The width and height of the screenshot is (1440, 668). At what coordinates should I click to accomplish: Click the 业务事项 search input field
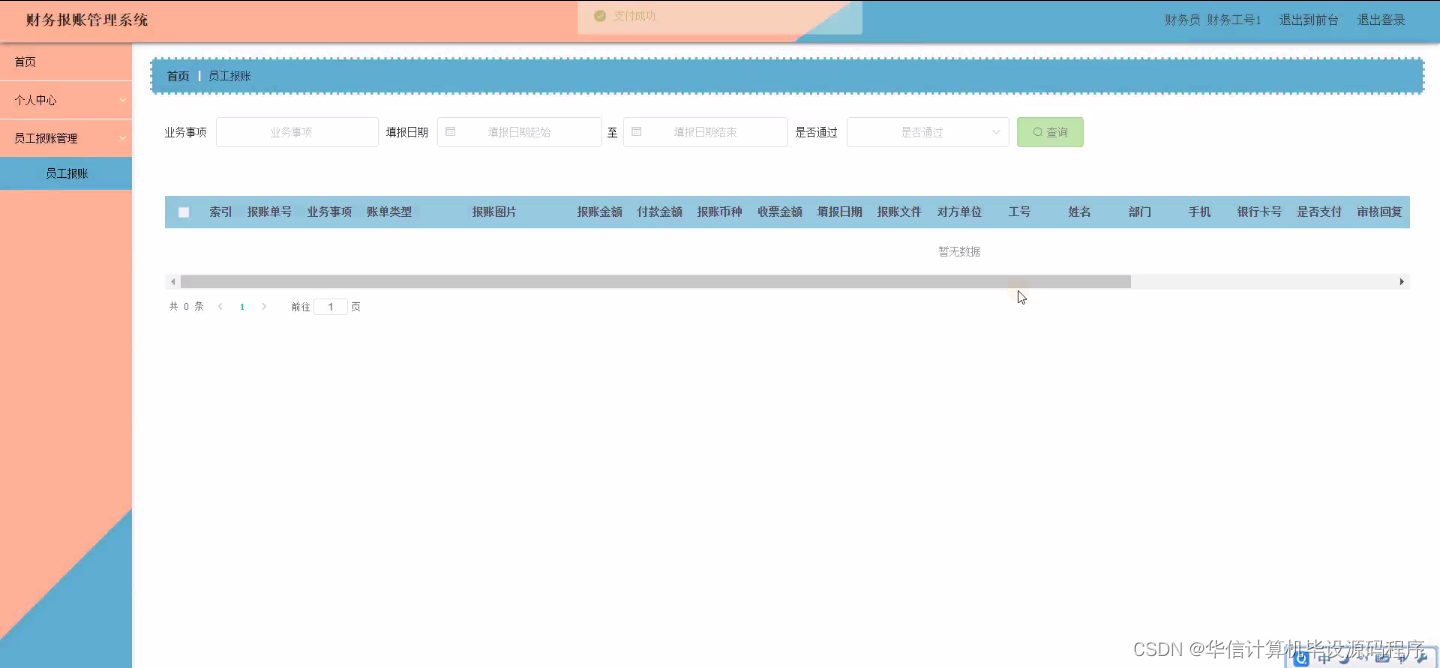coord(297,131)
